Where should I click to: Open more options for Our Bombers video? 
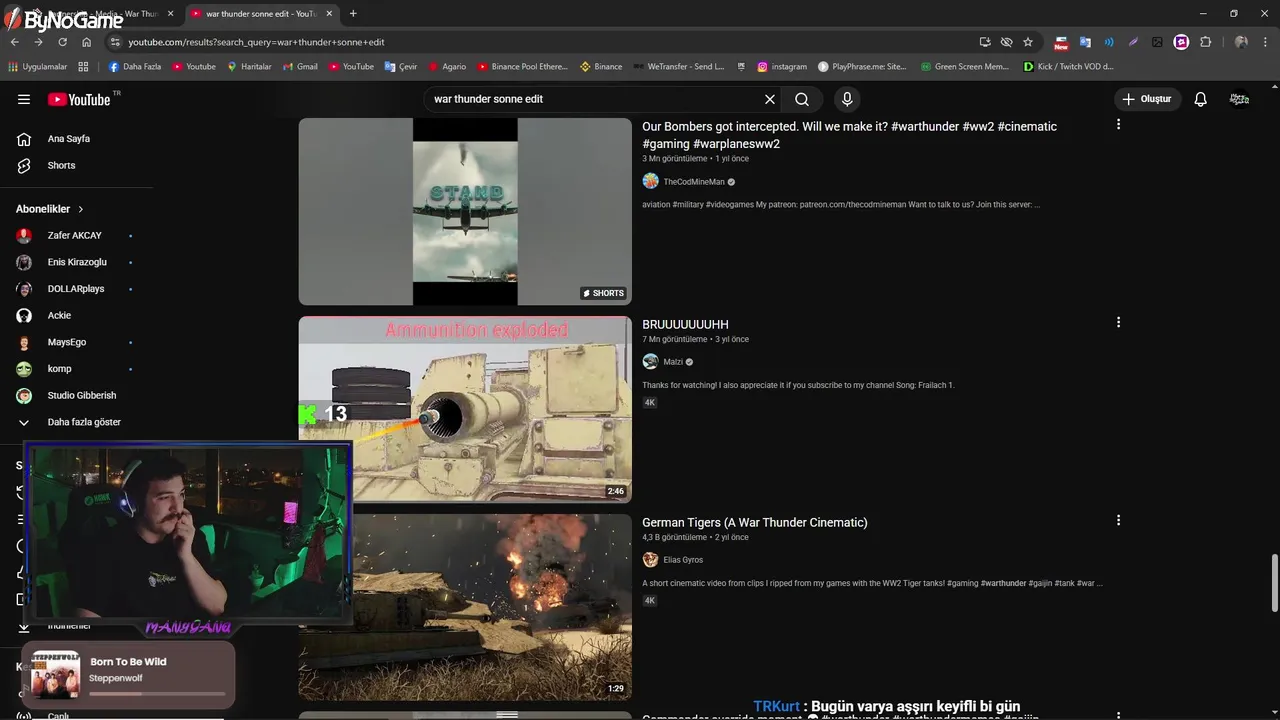[1118, 124]
